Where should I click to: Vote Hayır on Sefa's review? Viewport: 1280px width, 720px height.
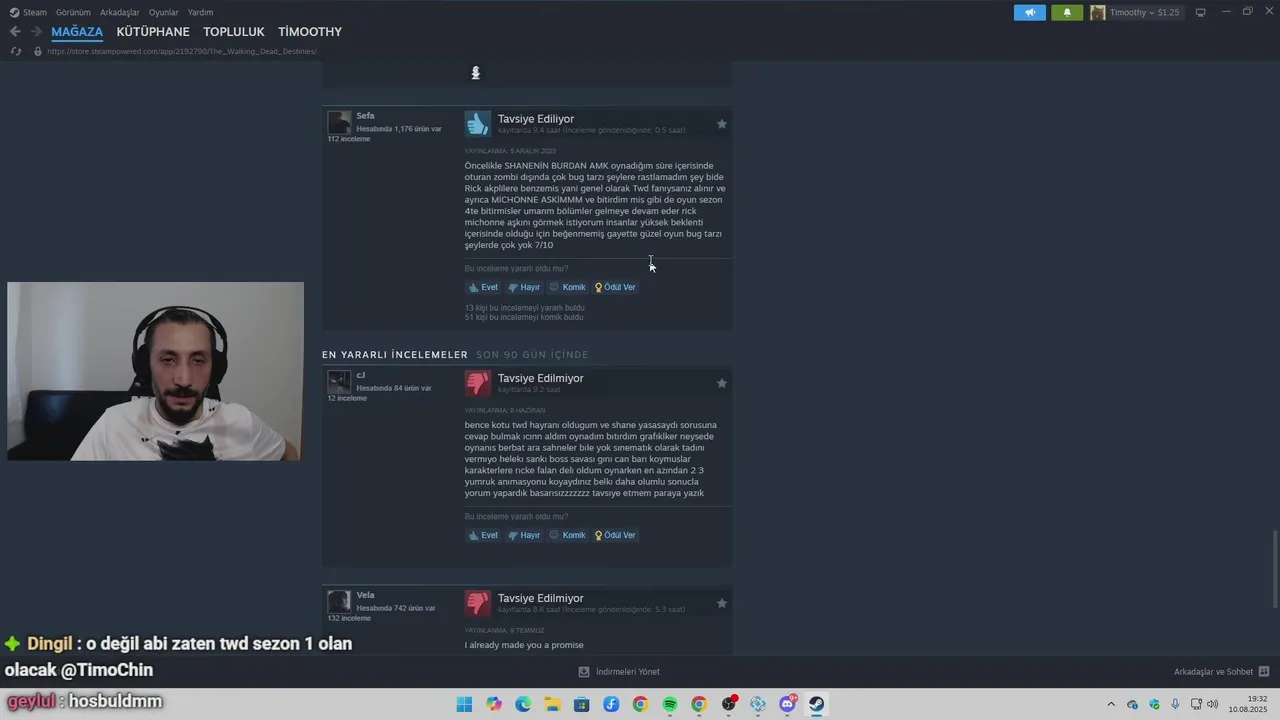click(x=524, y=287)
